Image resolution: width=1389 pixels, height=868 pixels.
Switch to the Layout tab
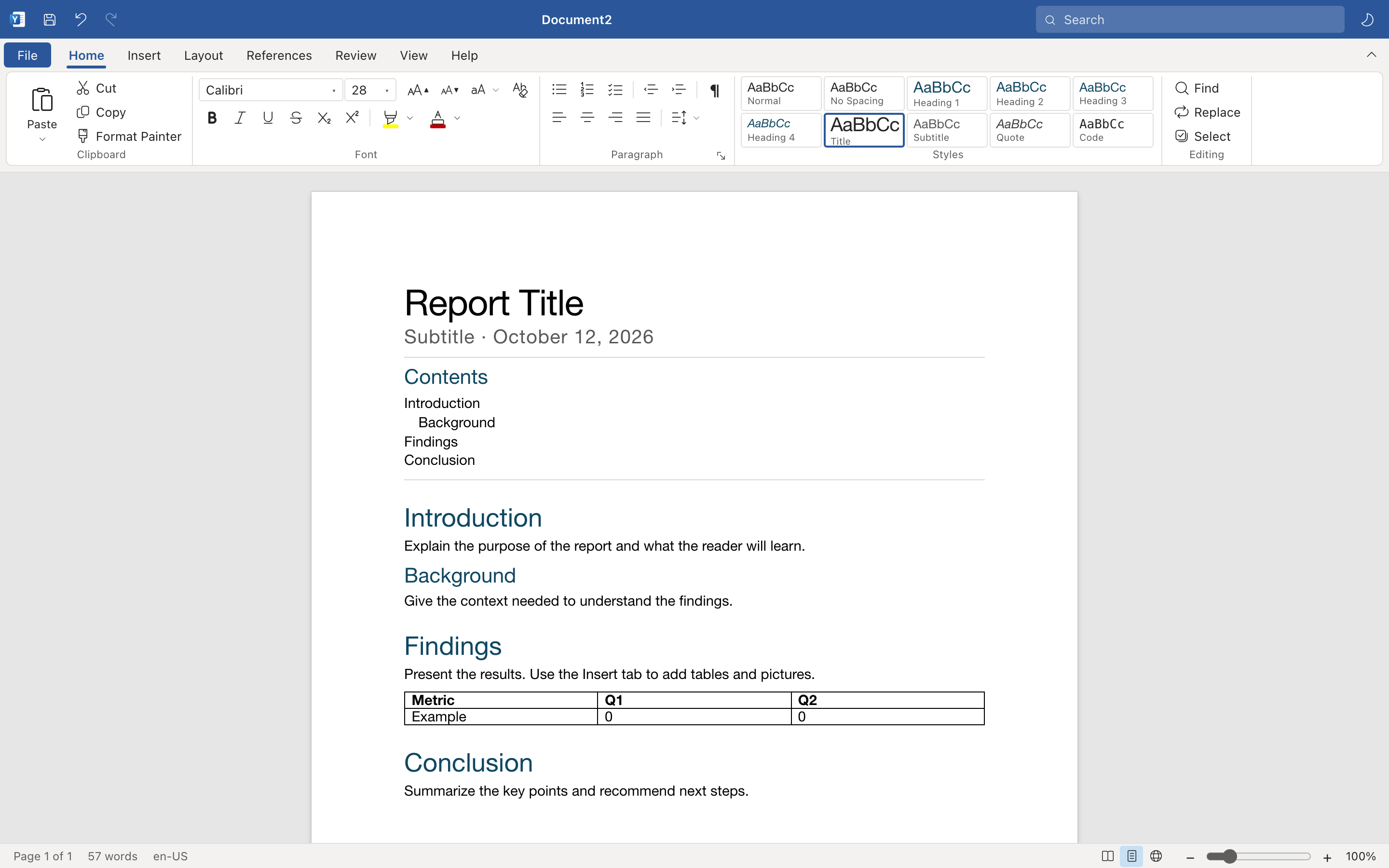203,55
